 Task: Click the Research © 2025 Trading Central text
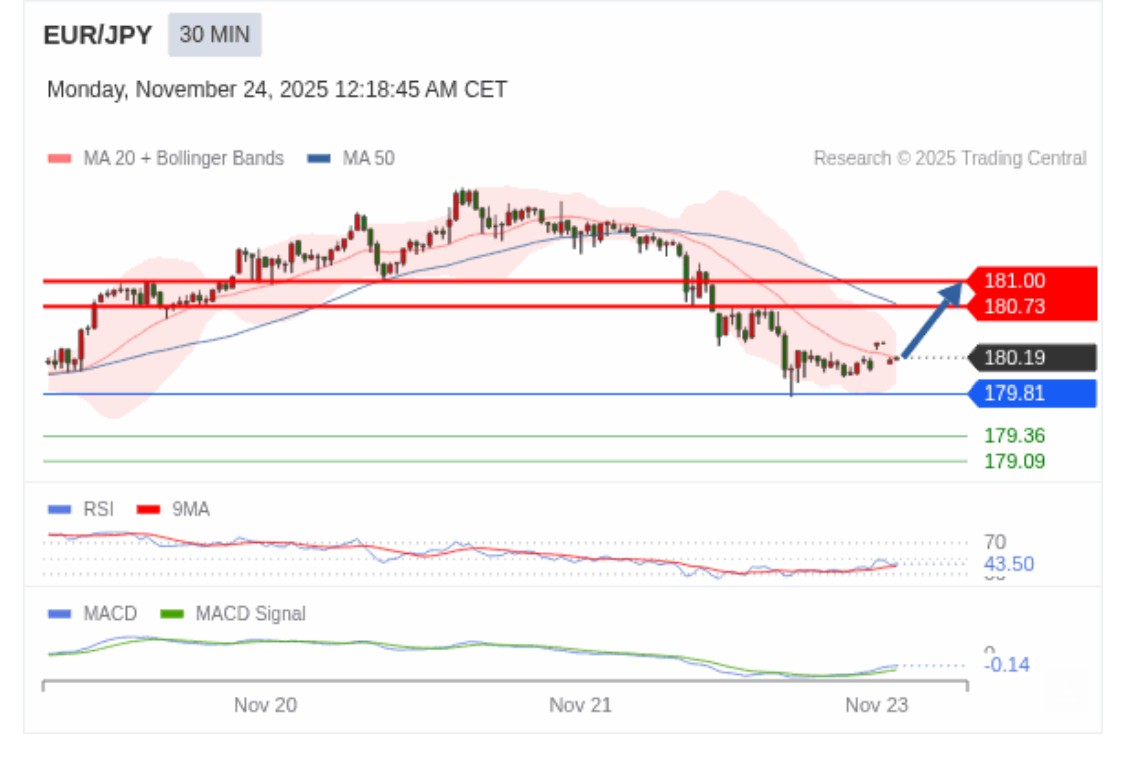[949, 159]
